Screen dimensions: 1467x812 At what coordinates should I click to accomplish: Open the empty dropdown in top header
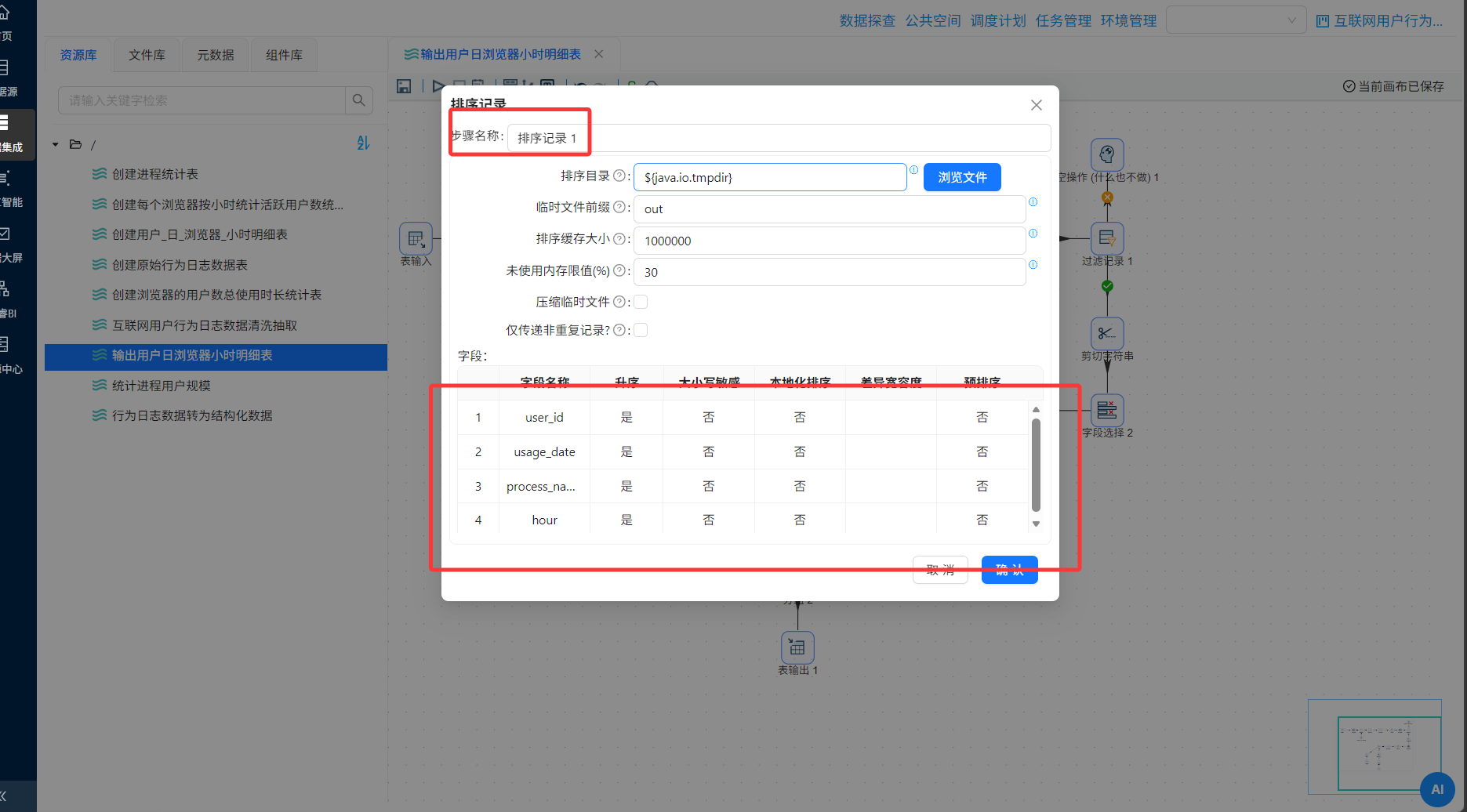click(1236, 20)
